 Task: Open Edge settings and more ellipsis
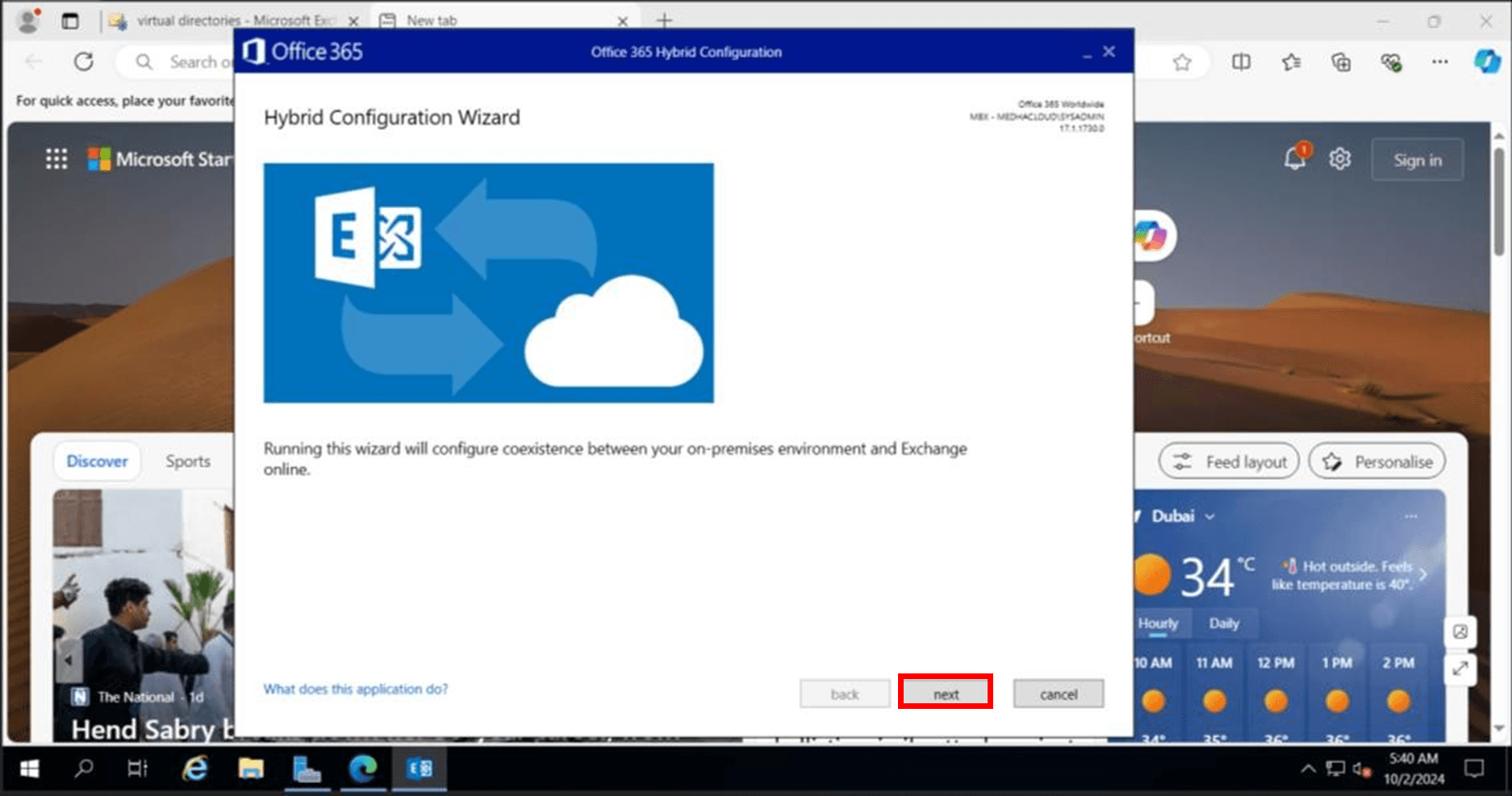[1439, 62]
